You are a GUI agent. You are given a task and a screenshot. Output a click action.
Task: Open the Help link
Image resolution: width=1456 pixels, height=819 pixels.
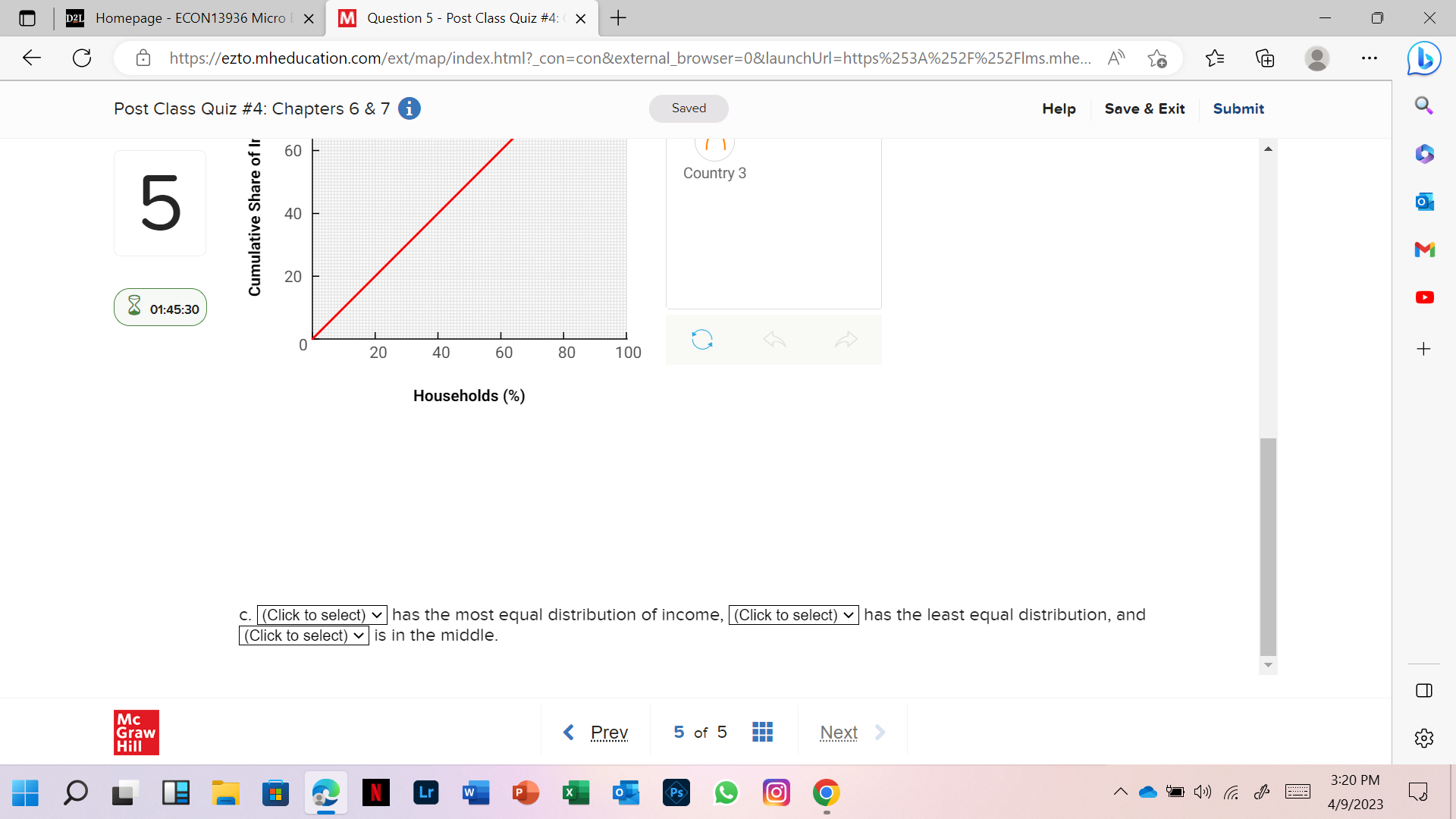coord(1059,108)
